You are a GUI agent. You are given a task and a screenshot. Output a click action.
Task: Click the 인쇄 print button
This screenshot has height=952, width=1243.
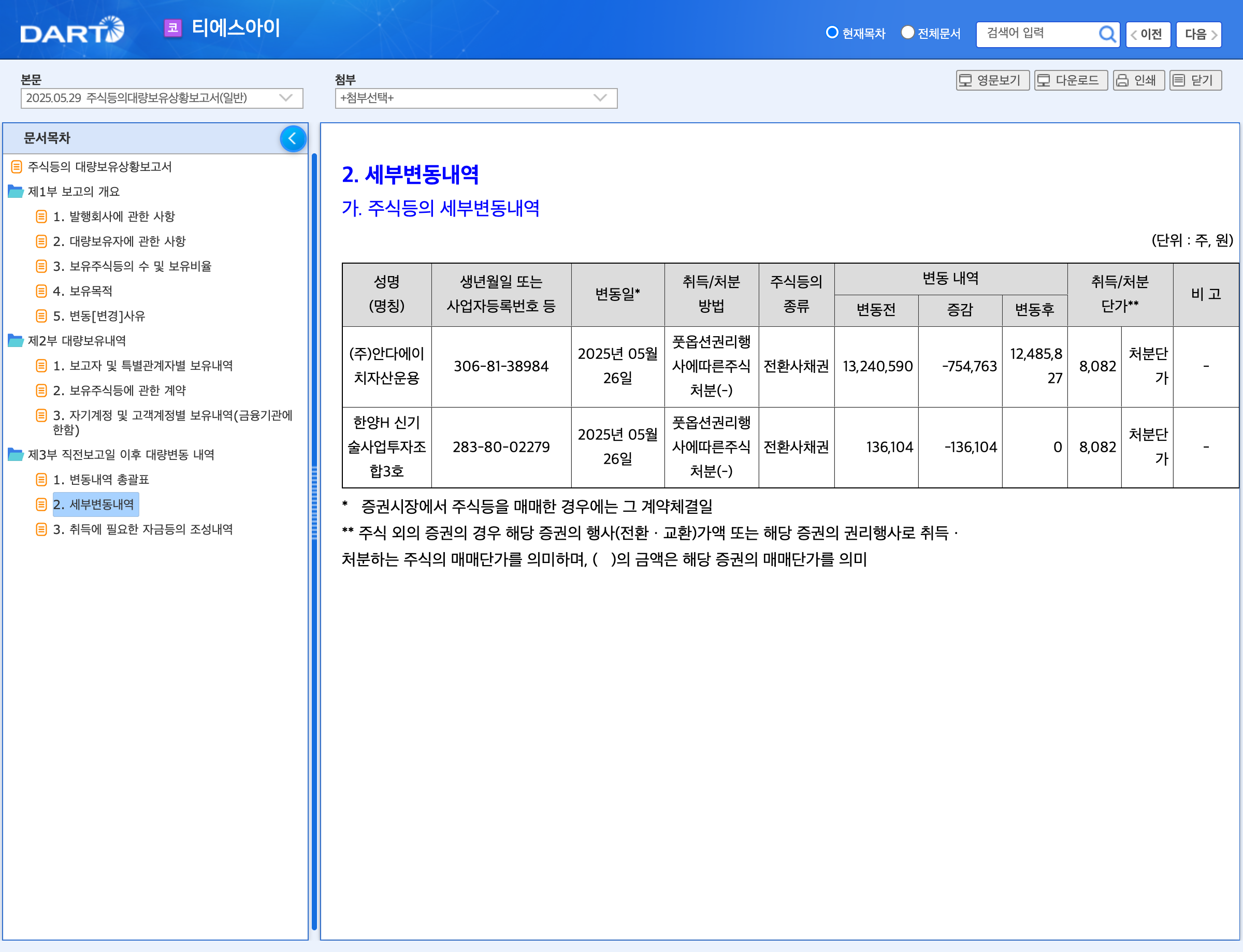tap(1138, 80)
